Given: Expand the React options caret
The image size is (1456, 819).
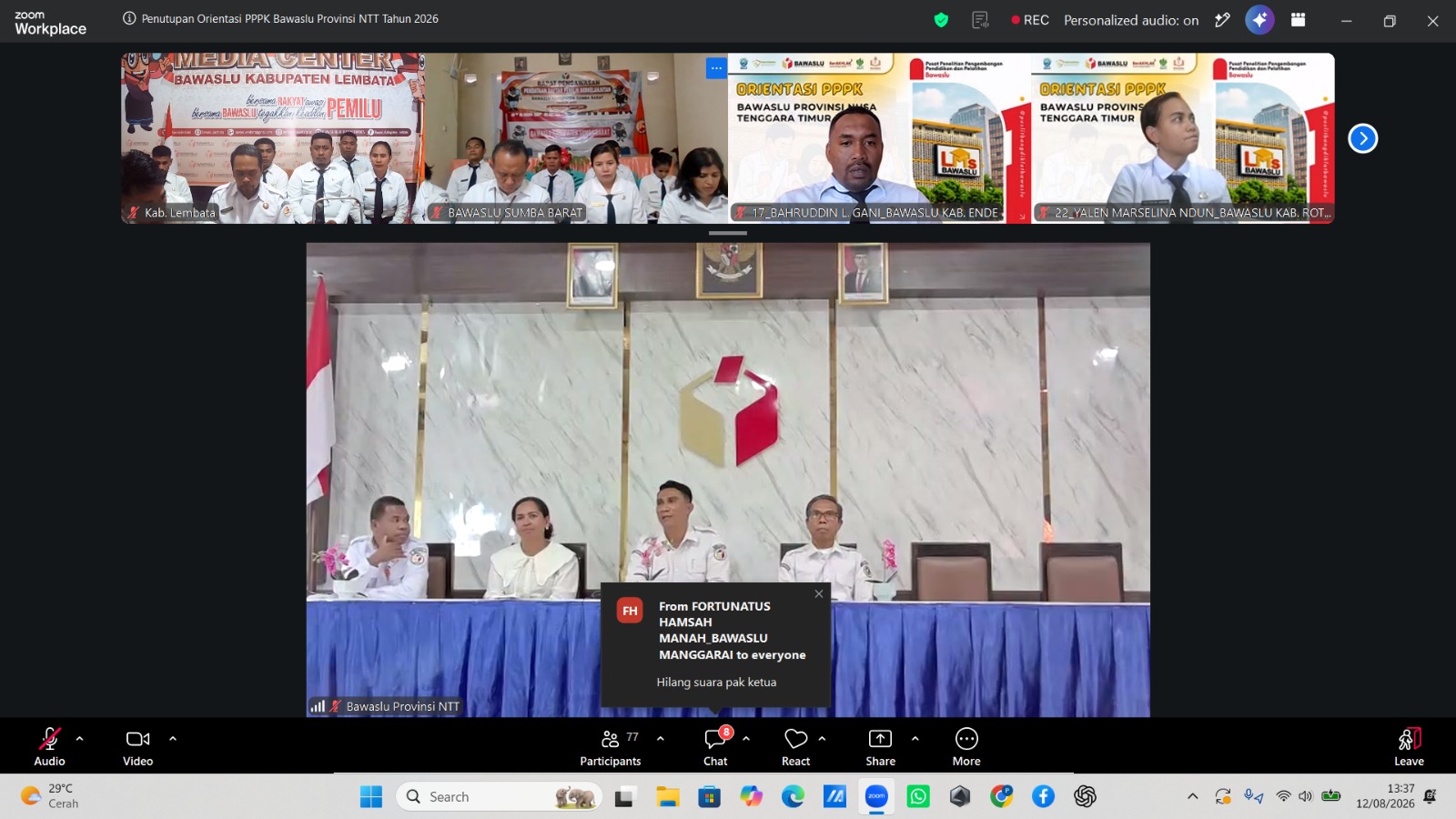Looking at the screenshot, I should point(823,739).
